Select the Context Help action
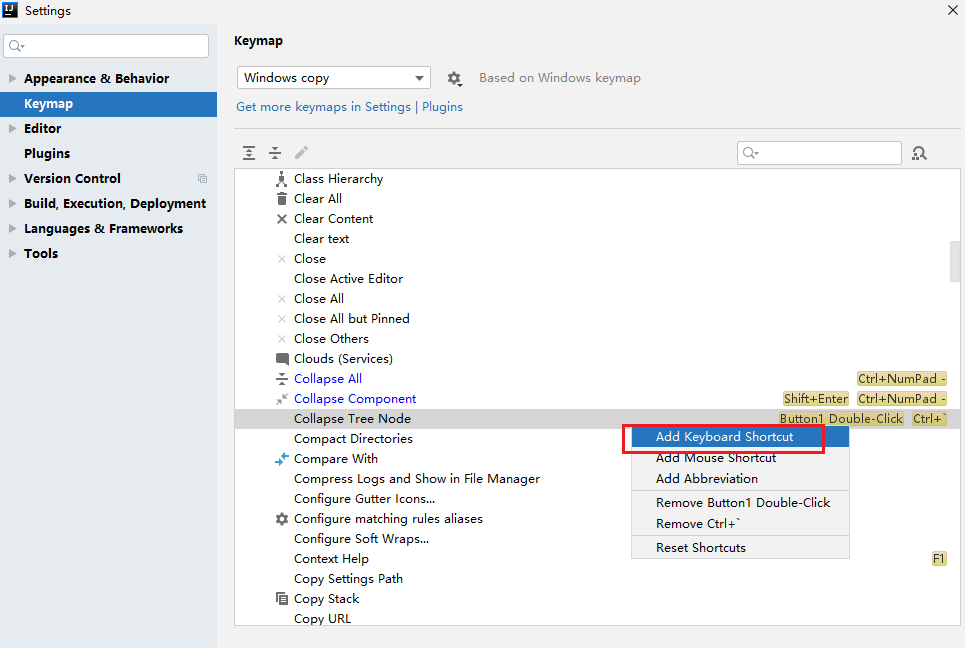 331,559
